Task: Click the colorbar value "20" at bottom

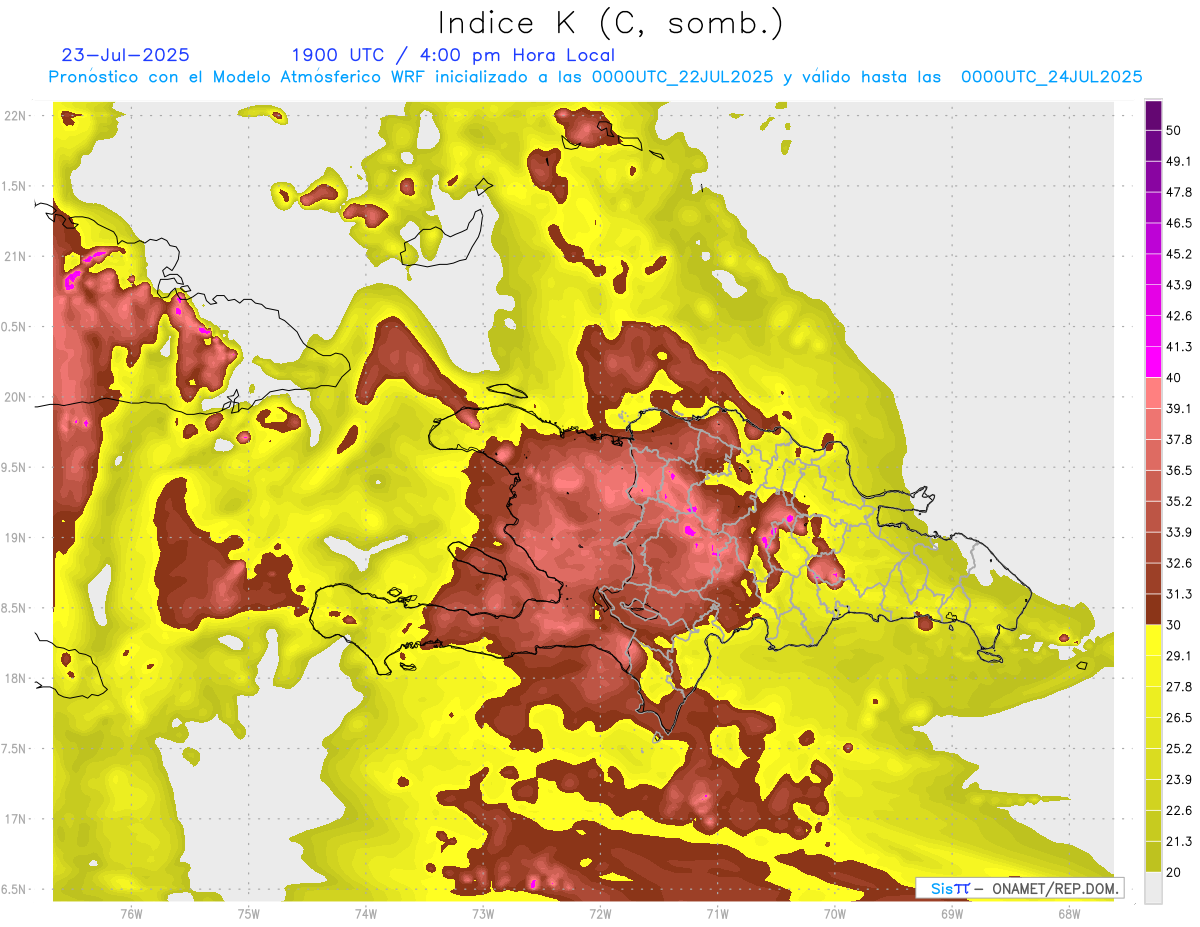Action: click(x=1173, y=872)
